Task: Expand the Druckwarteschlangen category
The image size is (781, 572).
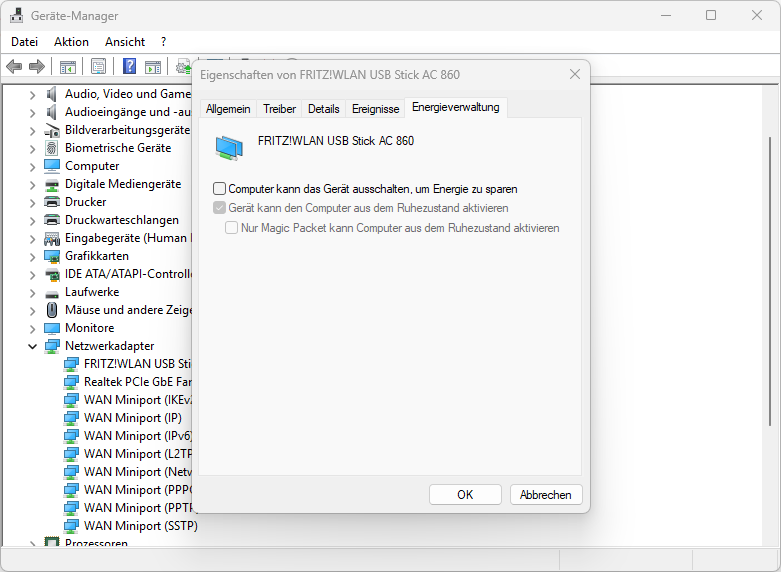Action: click(x=32, y=220)
